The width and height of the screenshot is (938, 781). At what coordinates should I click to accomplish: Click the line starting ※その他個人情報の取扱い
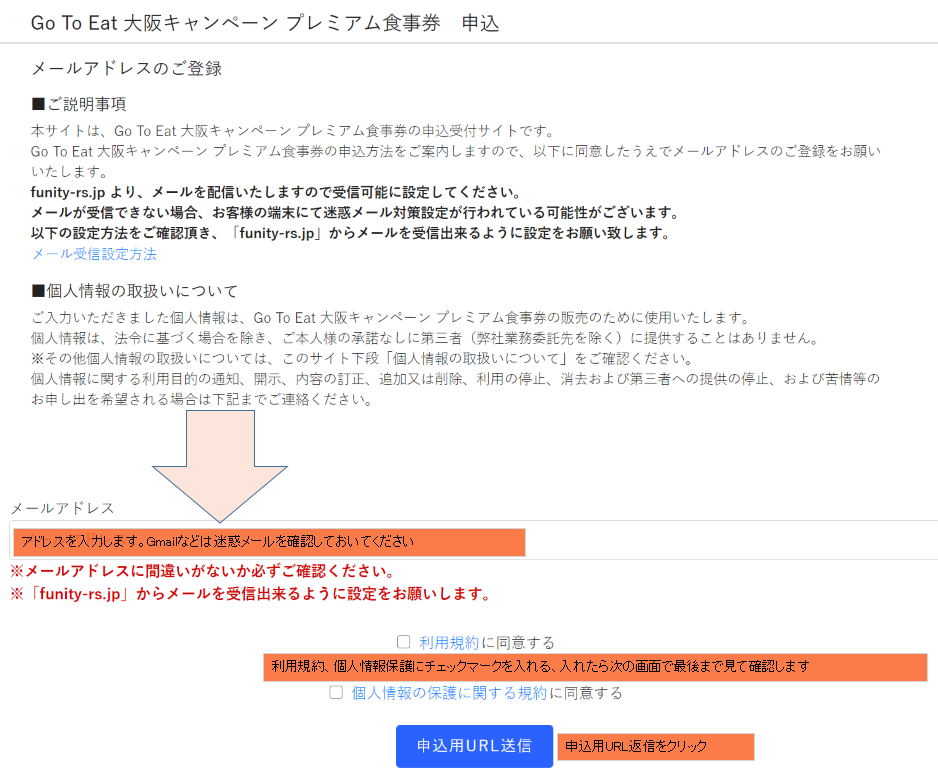tap(362, 358)
